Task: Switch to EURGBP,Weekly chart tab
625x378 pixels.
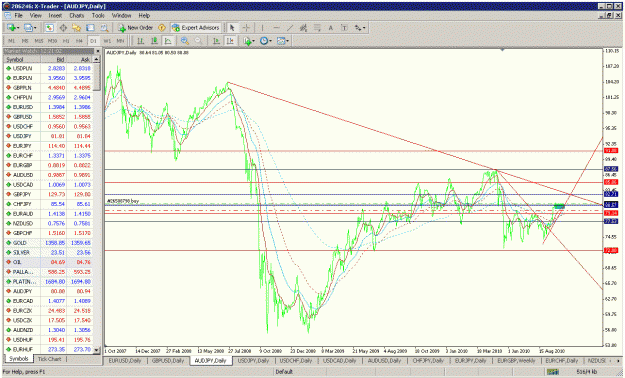Action: tap(516, 360)
